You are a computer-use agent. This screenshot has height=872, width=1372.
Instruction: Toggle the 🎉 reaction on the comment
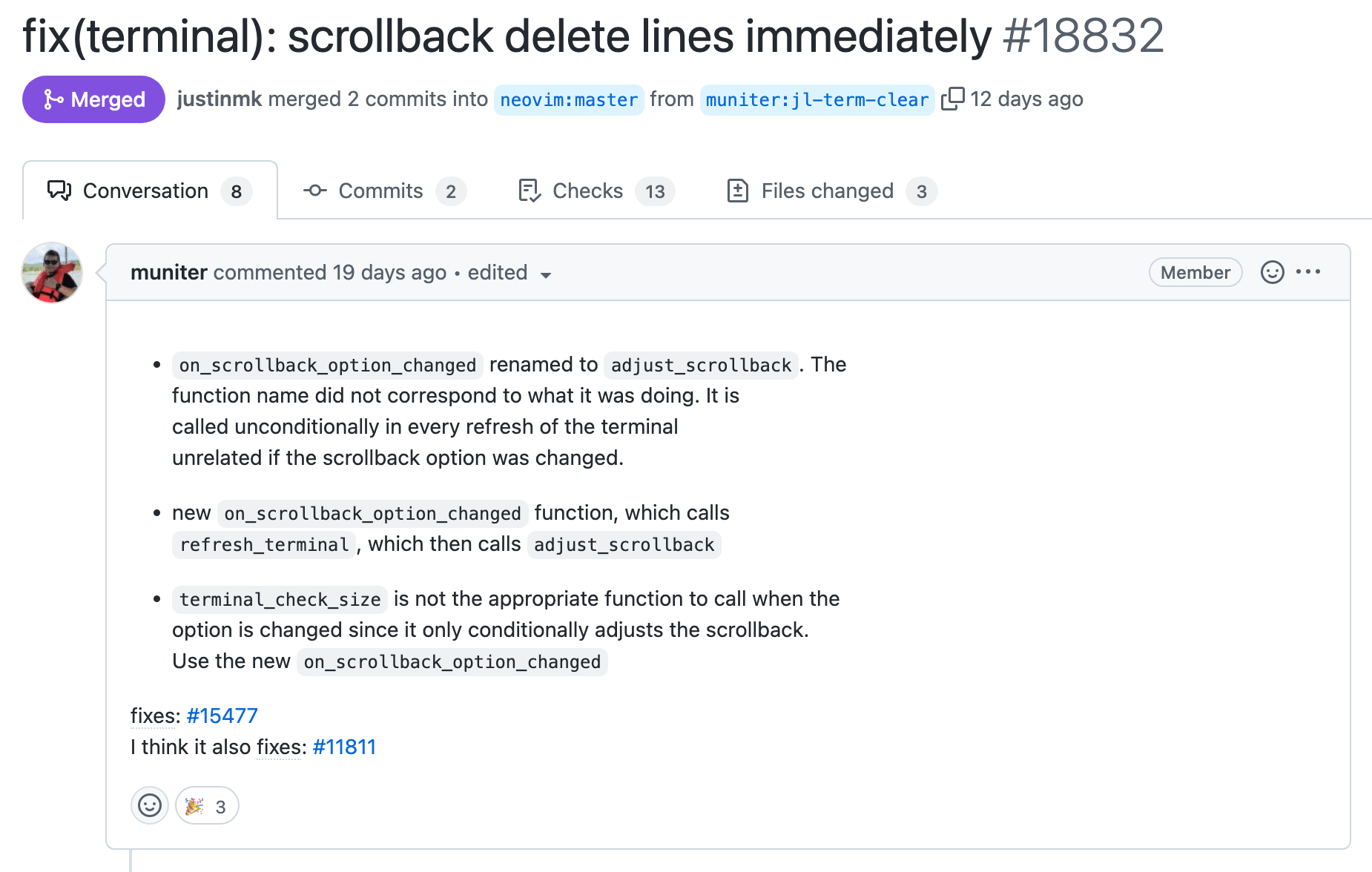click(x=206, y=805)
